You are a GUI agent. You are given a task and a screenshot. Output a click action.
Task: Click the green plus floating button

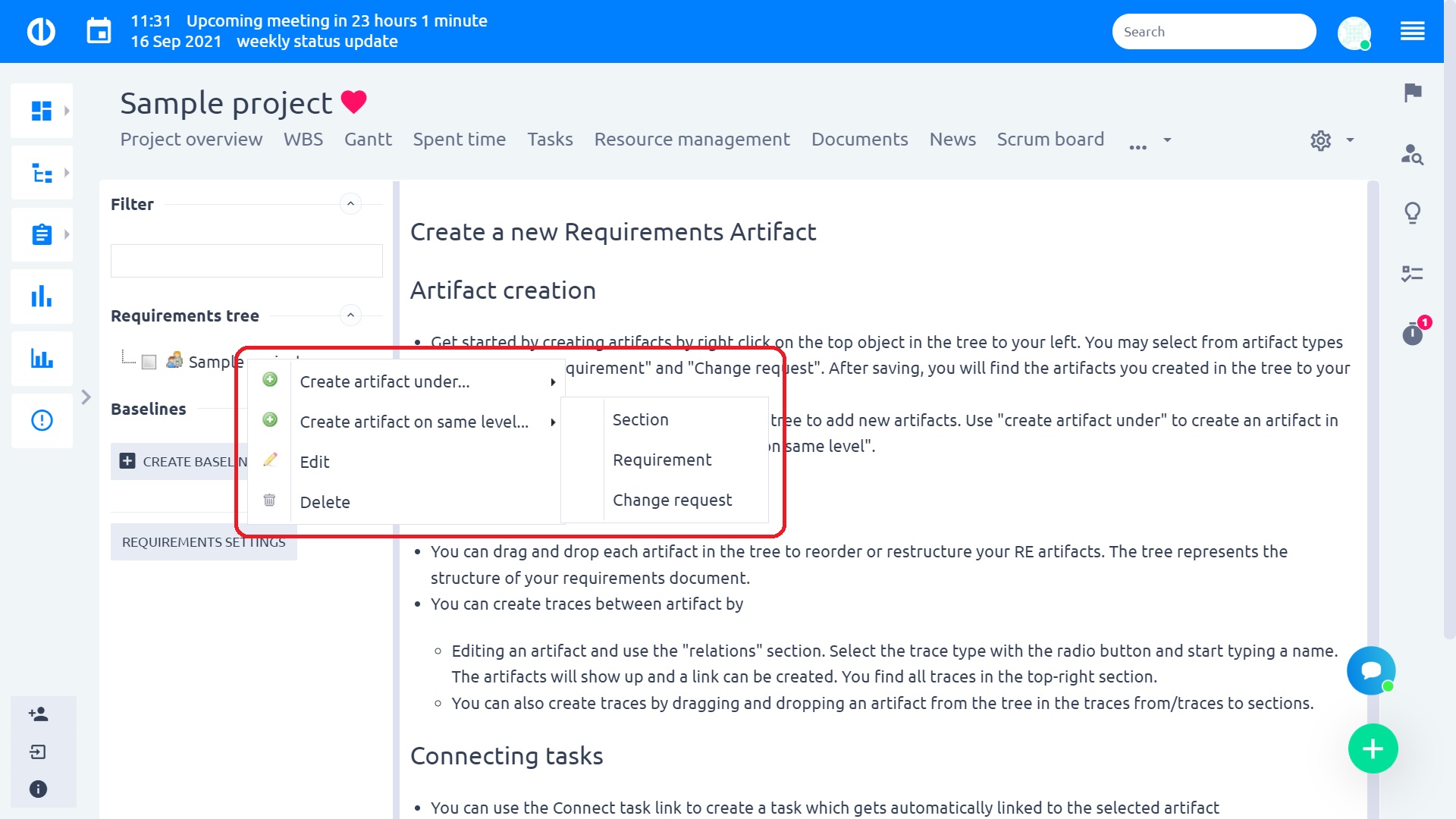pos(1373,749)
